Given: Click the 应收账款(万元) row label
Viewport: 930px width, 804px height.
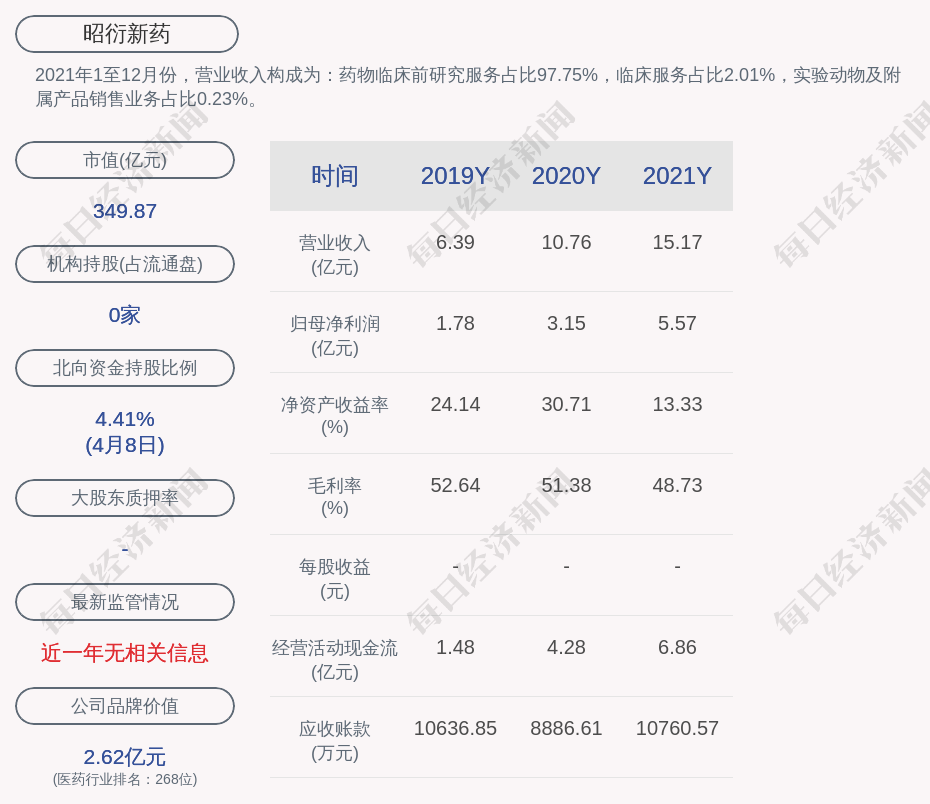Looking at the screenshot, I should [335, 741].
